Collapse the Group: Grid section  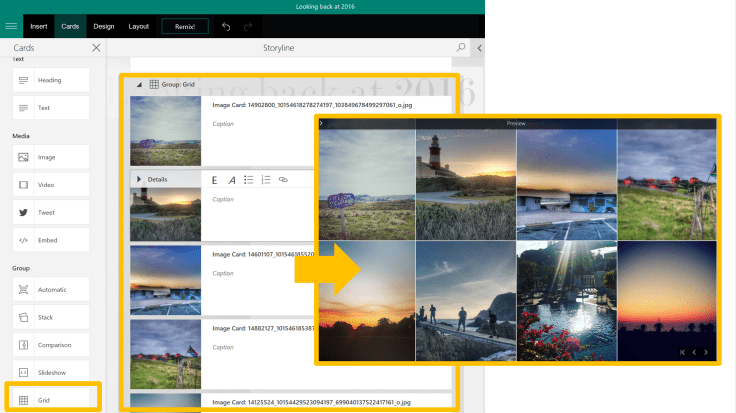pyautogui.click(x=139, y=85)
